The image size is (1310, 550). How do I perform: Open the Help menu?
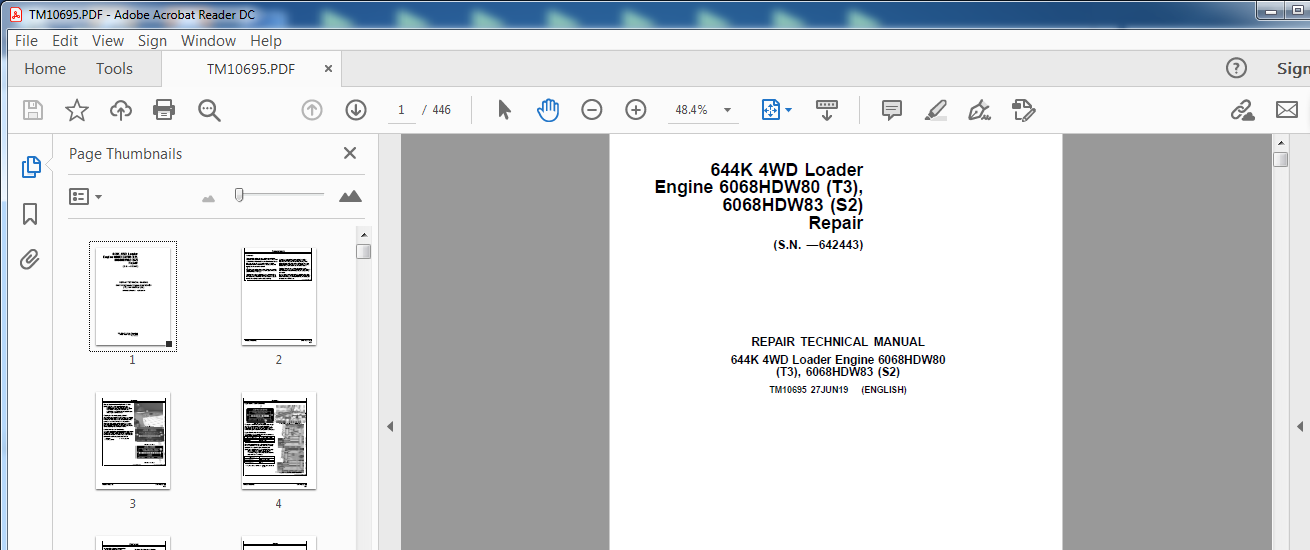[x=266, y=41]
